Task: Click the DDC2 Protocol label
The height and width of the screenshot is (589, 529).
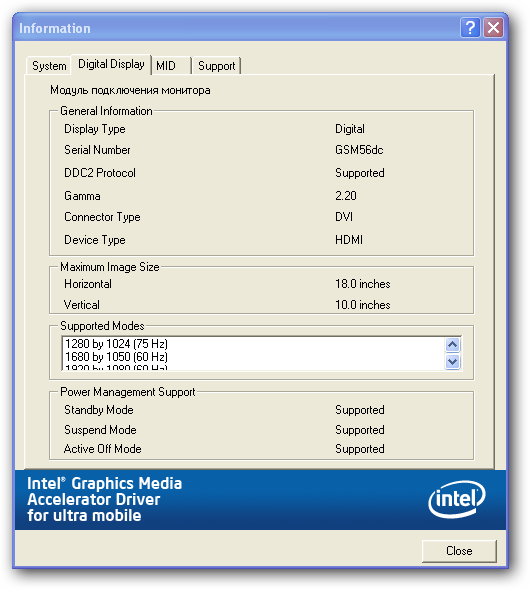Action: pyautogui.click(x=100, y=173)
